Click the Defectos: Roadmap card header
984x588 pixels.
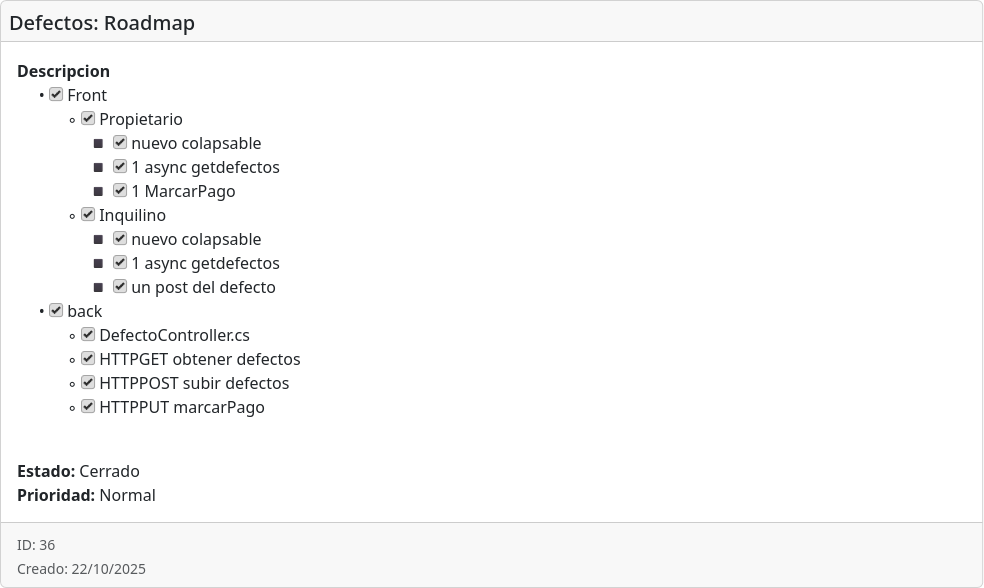102,23
